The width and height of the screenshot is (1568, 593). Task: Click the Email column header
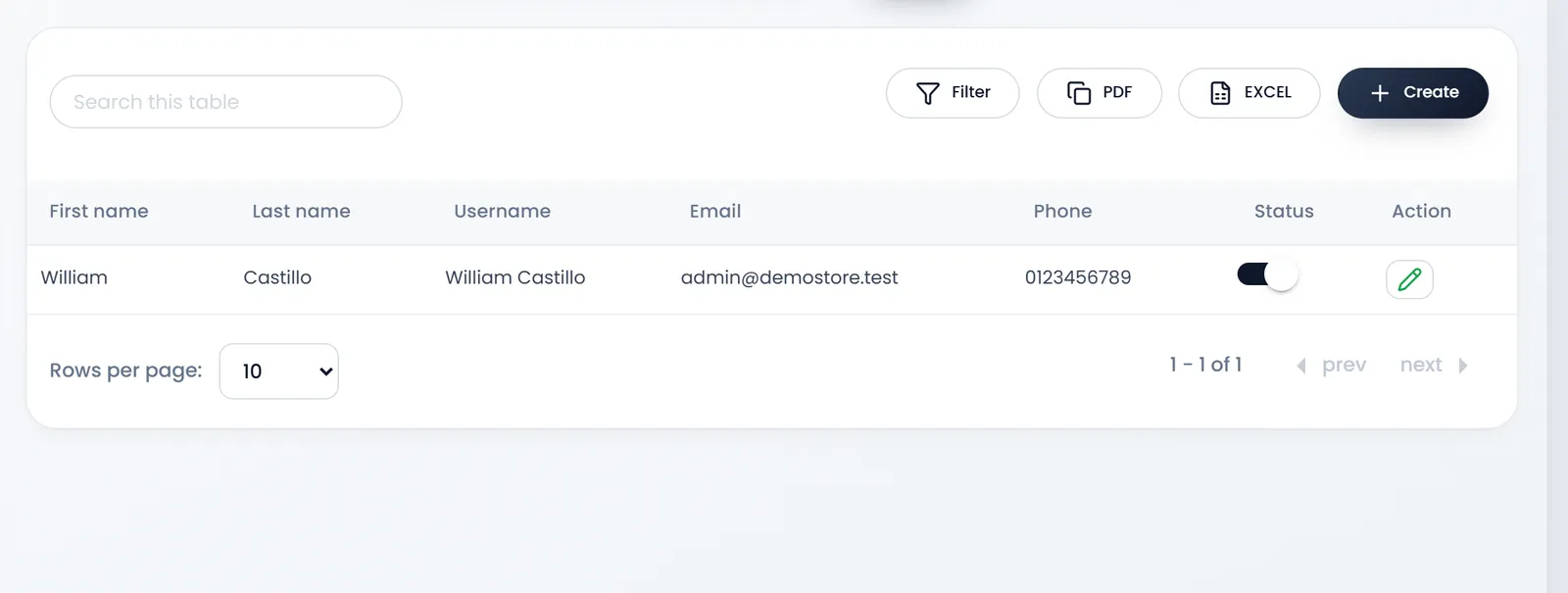[x=715, y=211]
